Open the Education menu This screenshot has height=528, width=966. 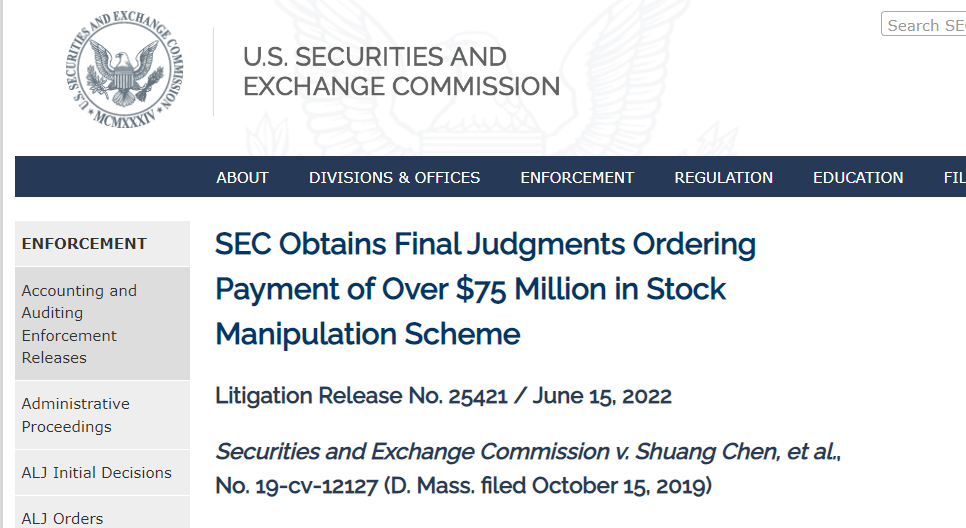pos(858,177)
